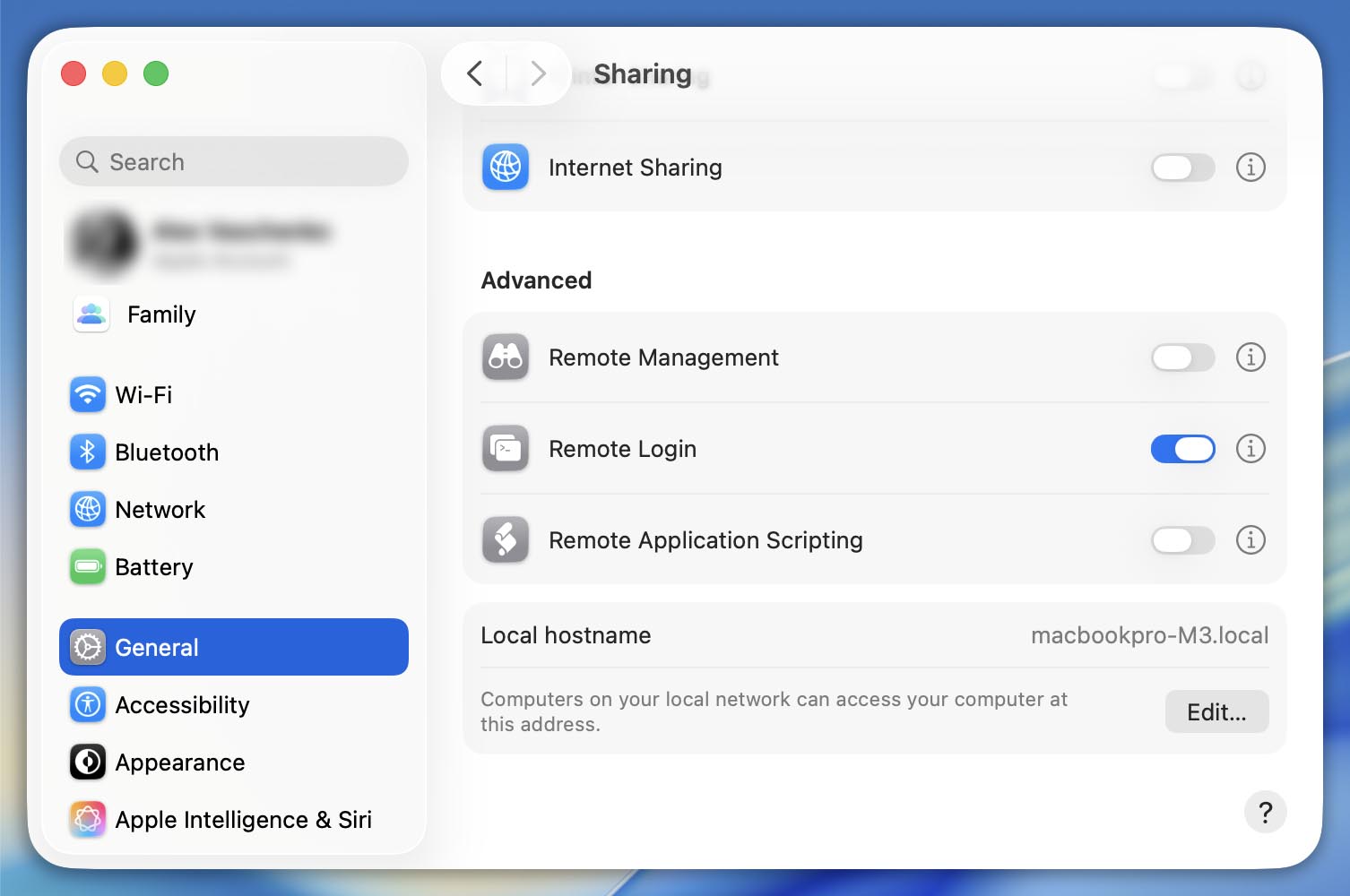Click the Accessibility sidebar icon
1350x896 pixels.
point(88,704)
